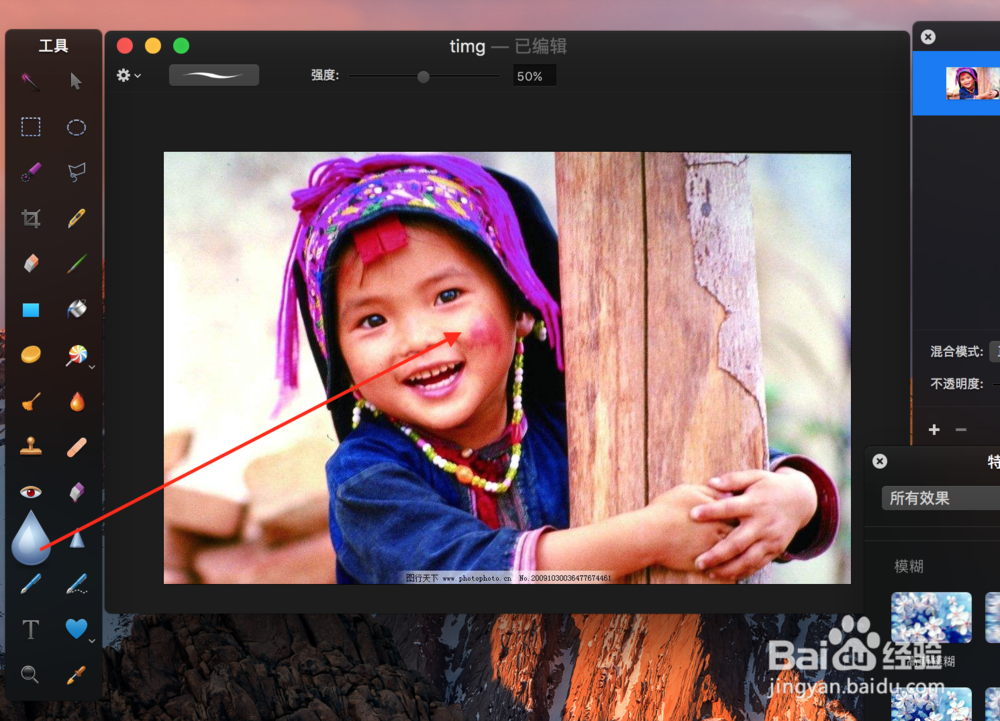Choose the blue Rectangle shape tool

click(x=31, y=310)
